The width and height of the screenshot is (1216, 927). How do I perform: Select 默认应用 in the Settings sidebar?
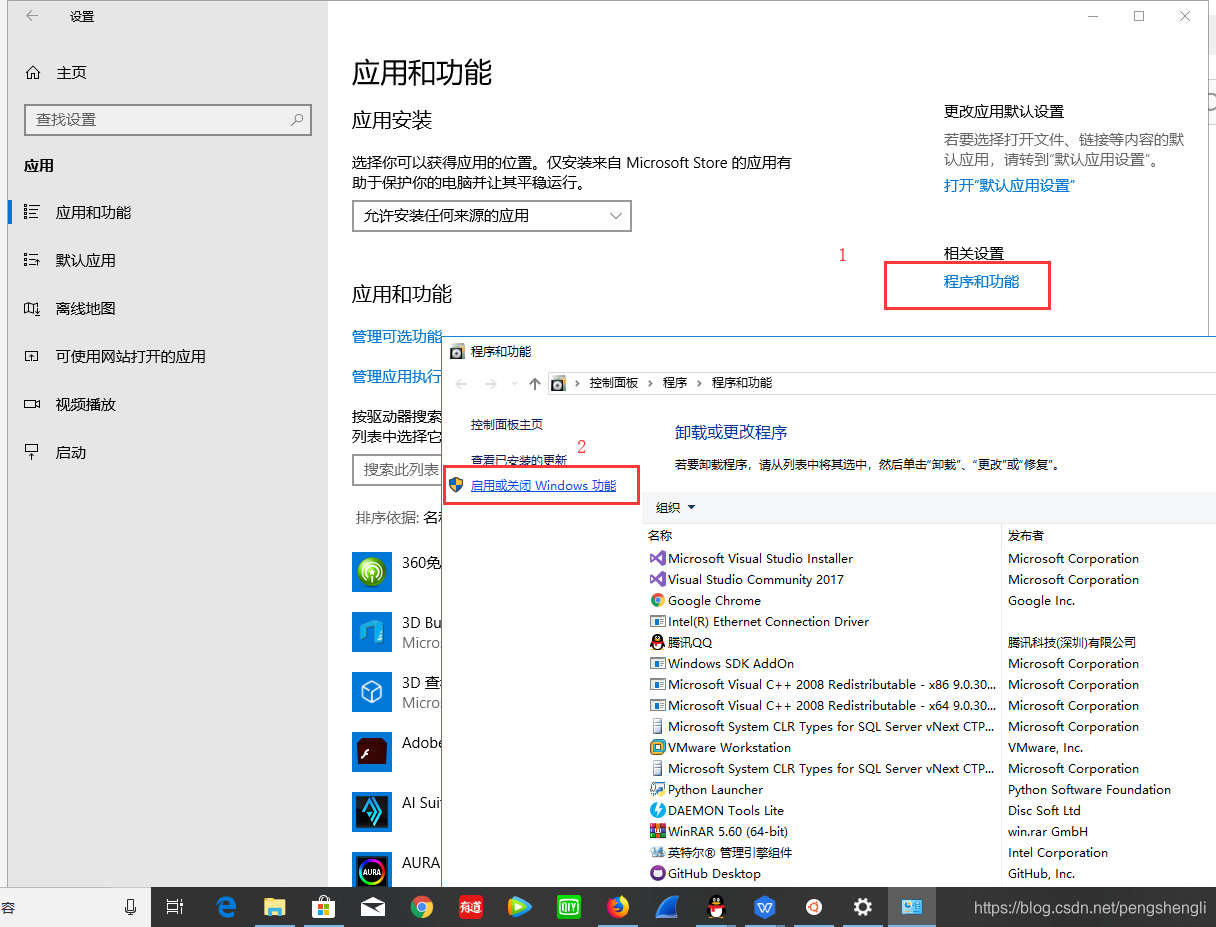tap(85, 260)
